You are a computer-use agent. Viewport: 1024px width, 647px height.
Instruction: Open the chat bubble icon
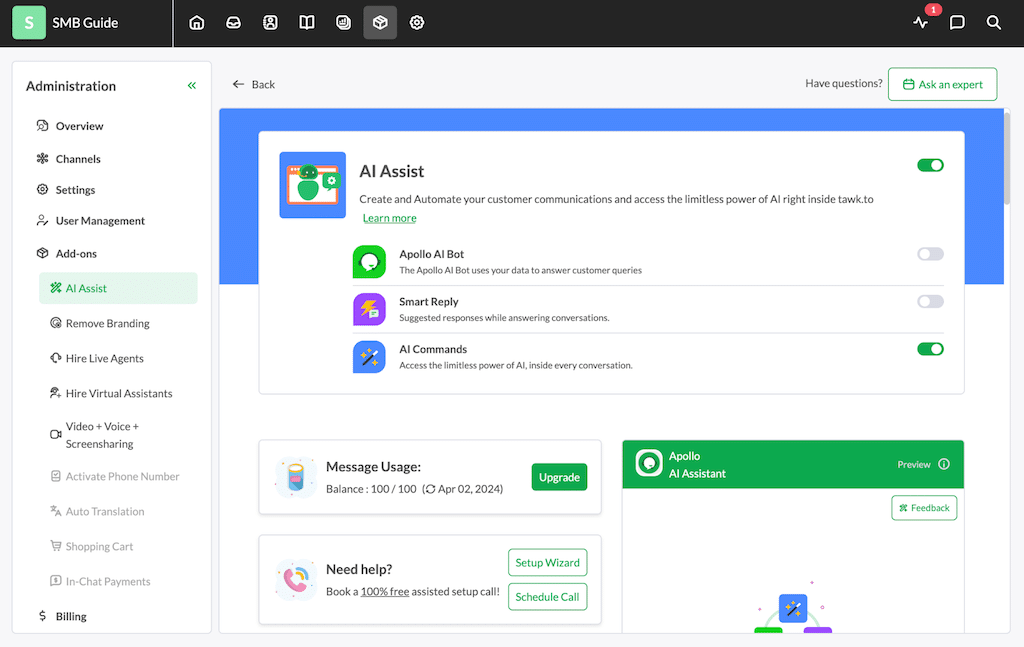[x=957, y=23]
